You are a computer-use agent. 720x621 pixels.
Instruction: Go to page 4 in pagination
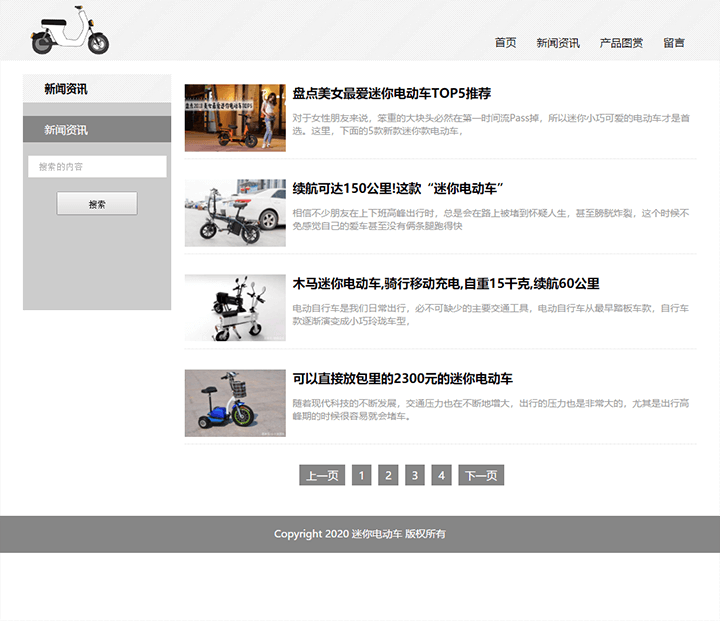[x=442, y=476]
